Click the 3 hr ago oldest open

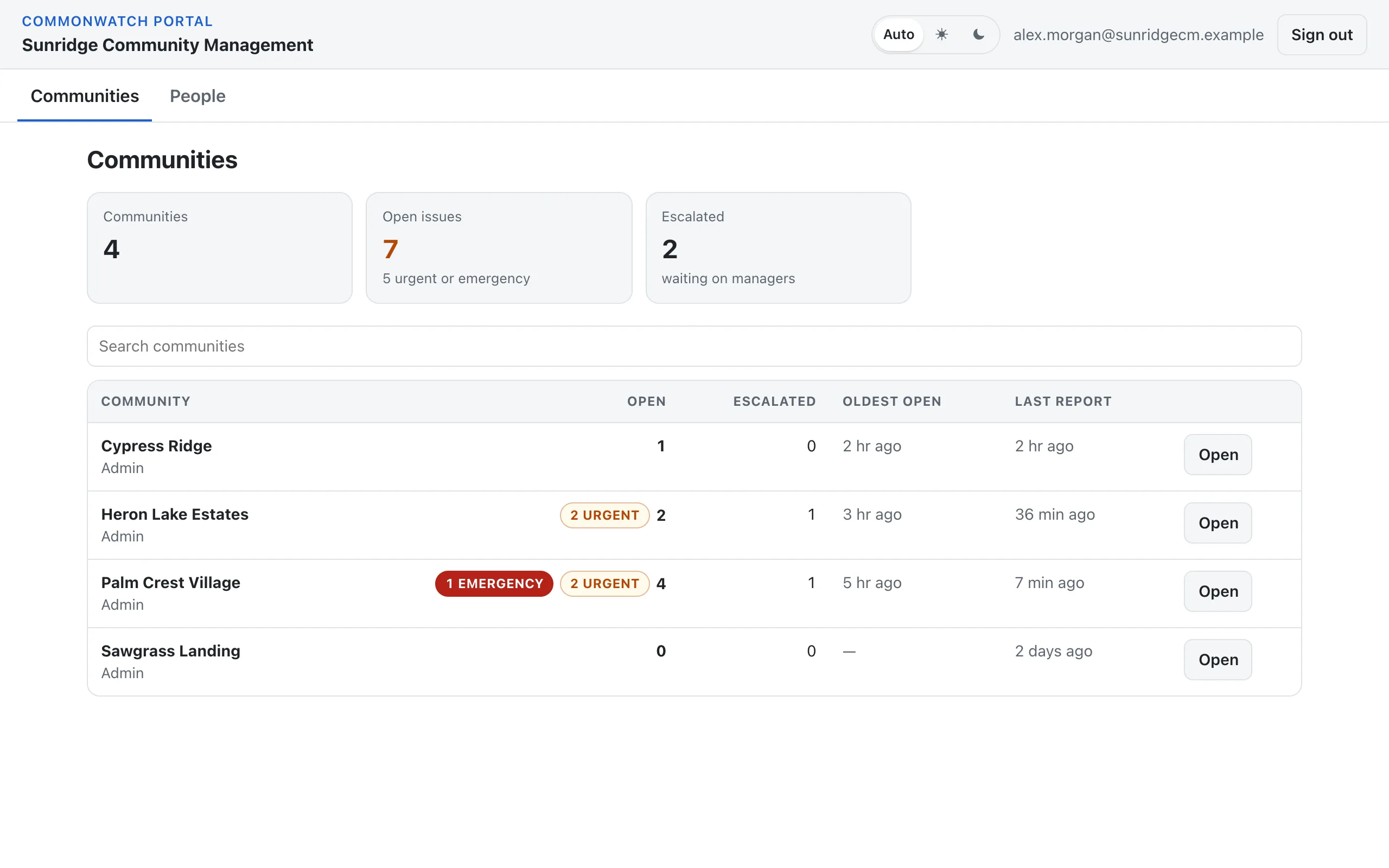pyautogui.click(x=872, y=514)
